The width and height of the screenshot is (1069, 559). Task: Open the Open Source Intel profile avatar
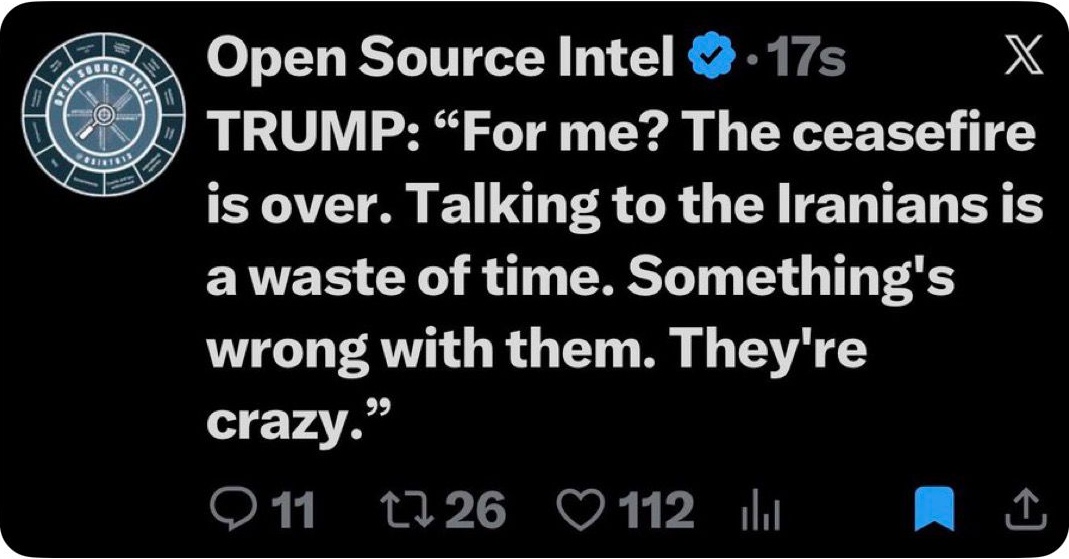click(x=104, y=114)
